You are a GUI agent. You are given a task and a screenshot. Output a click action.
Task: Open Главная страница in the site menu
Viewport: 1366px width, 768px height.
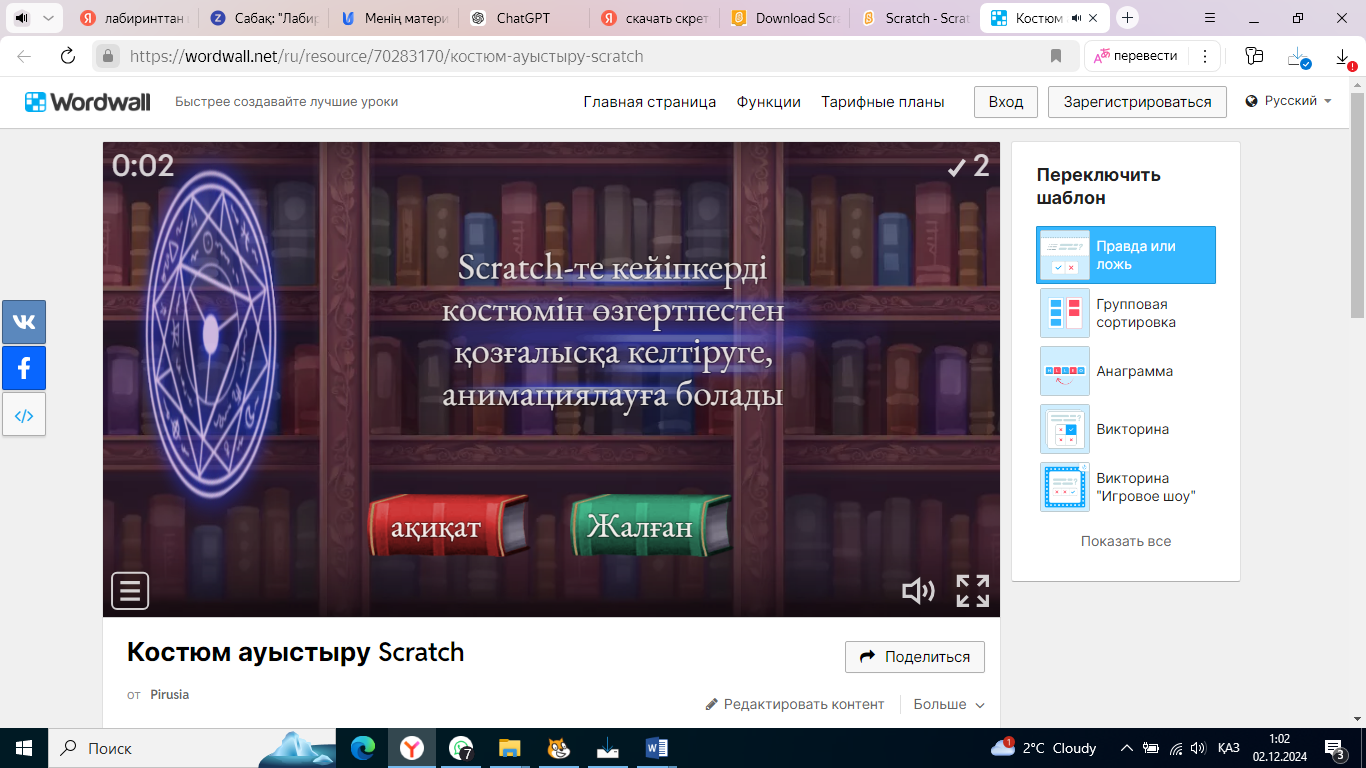click(x=650, y=102)
